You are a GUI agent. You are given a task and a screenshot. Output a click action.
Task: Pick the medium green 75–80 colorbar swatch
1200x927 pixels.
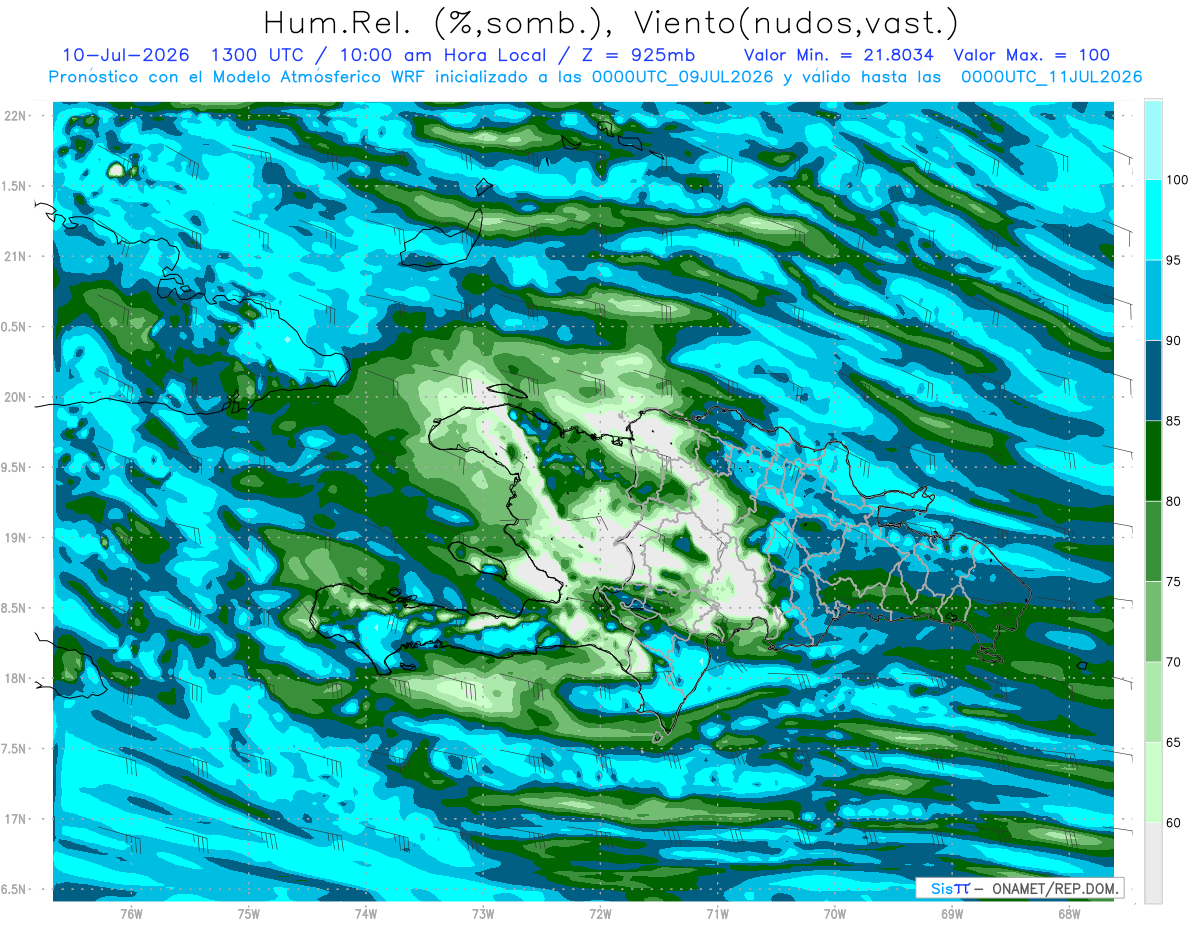pos(1153,541)
